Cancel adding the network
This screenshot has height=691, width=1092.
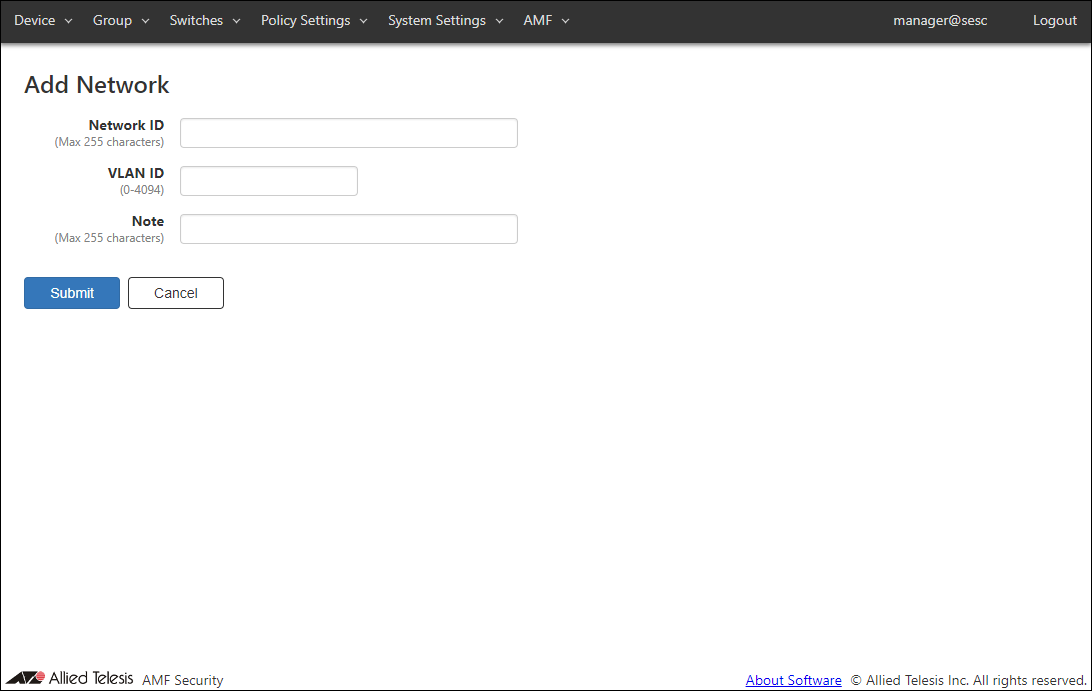coord(176,293)
